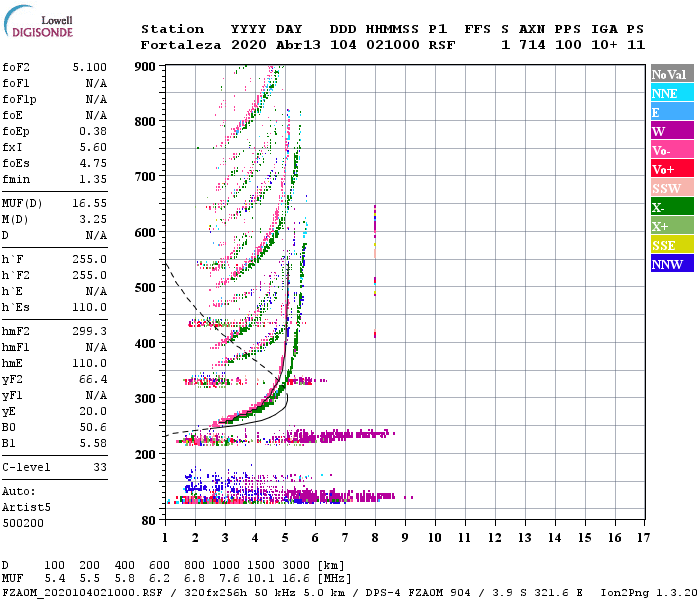
Task: Click the fmin value 1.35
Action: 93,179
